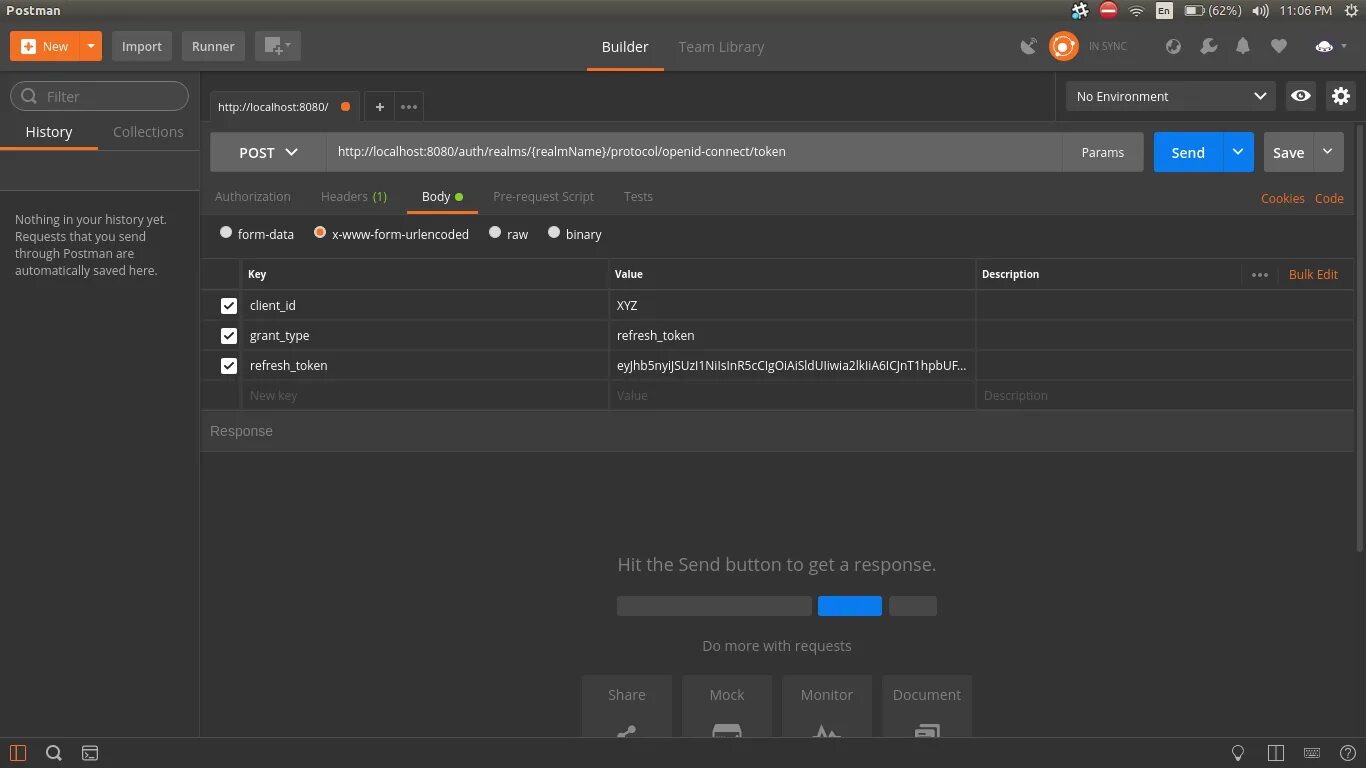Screen dimensions: 1366x768
Task: Click environment quick look eye icon
Action: tap(1300, 96)
